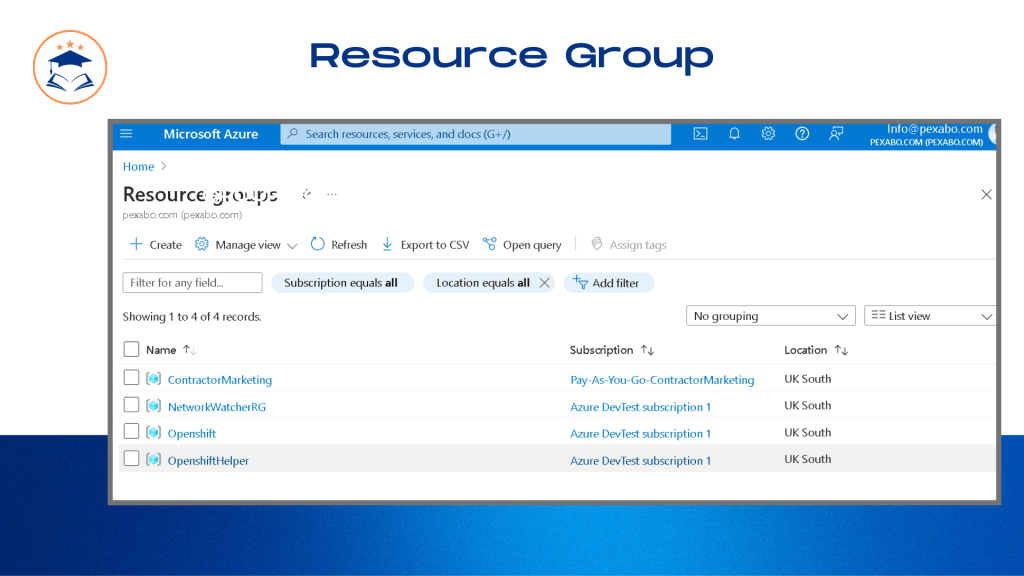Viewport: 1024px width, 576px height.
Task: Click the Microsoft Azure title
Action: (x=210, y=134)
